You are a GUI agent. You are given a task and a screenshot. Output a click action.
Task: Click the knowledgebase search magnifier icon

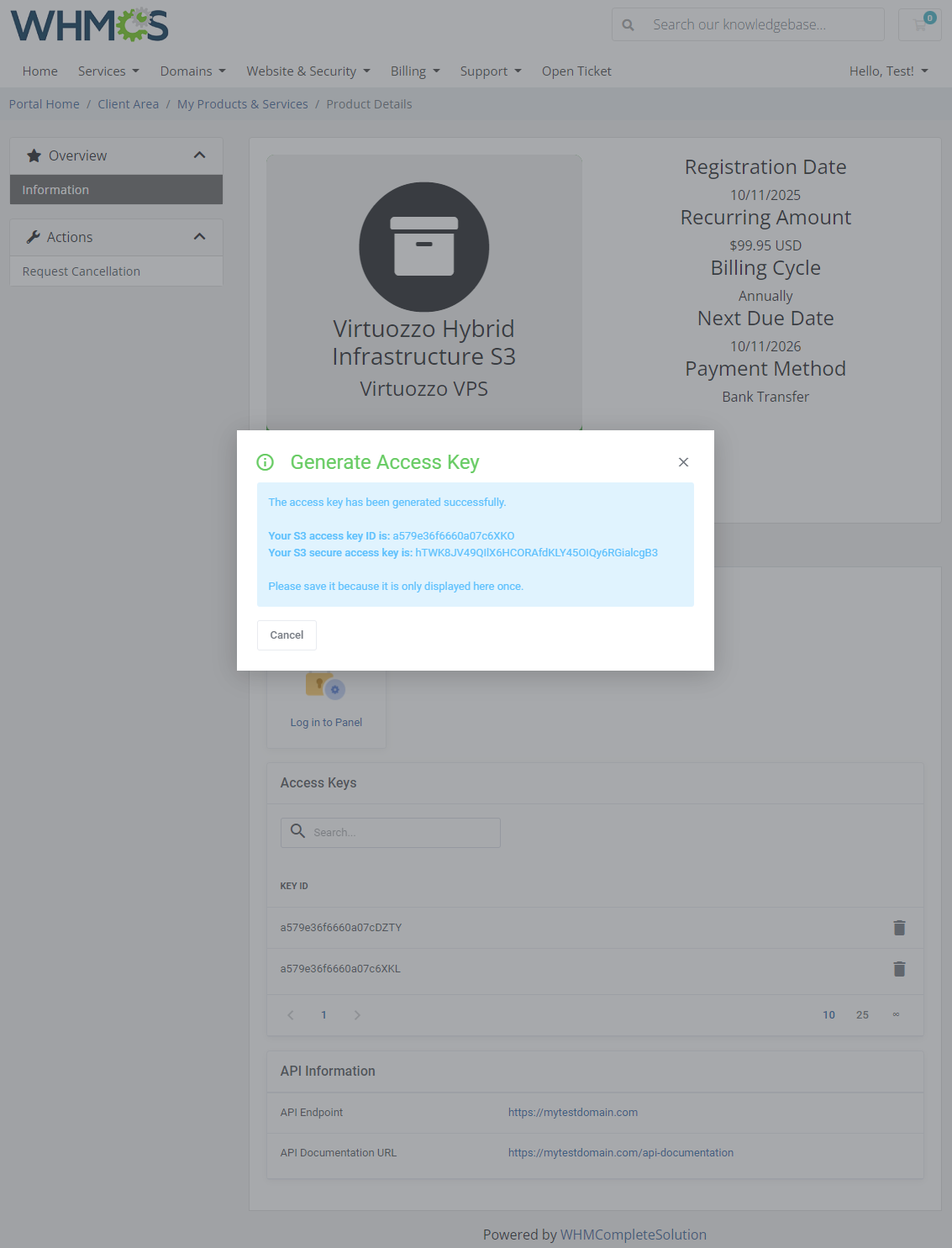pos(628,24)
